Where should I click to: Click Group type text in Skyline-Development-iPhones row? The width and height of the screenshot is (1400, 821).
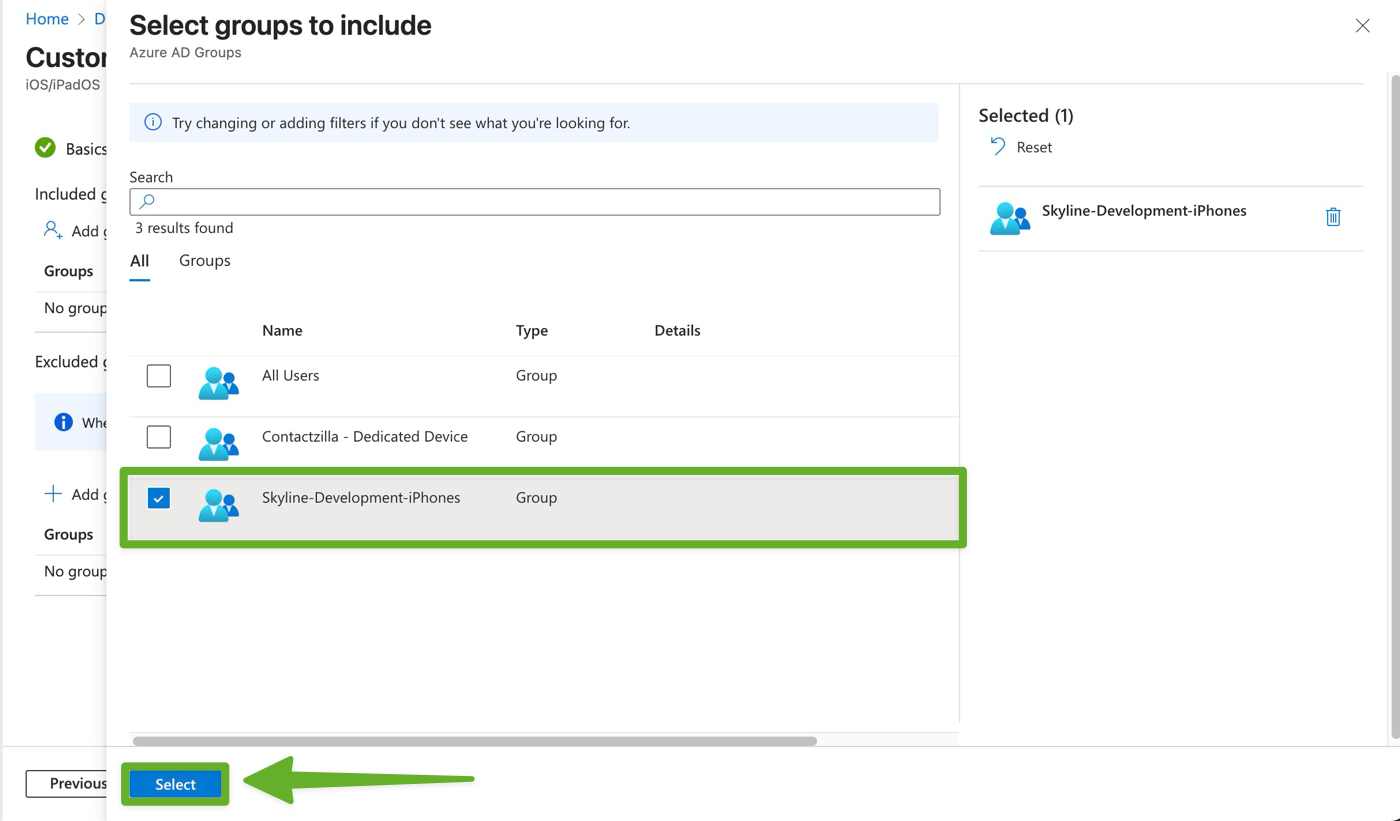tap(536, 497)
